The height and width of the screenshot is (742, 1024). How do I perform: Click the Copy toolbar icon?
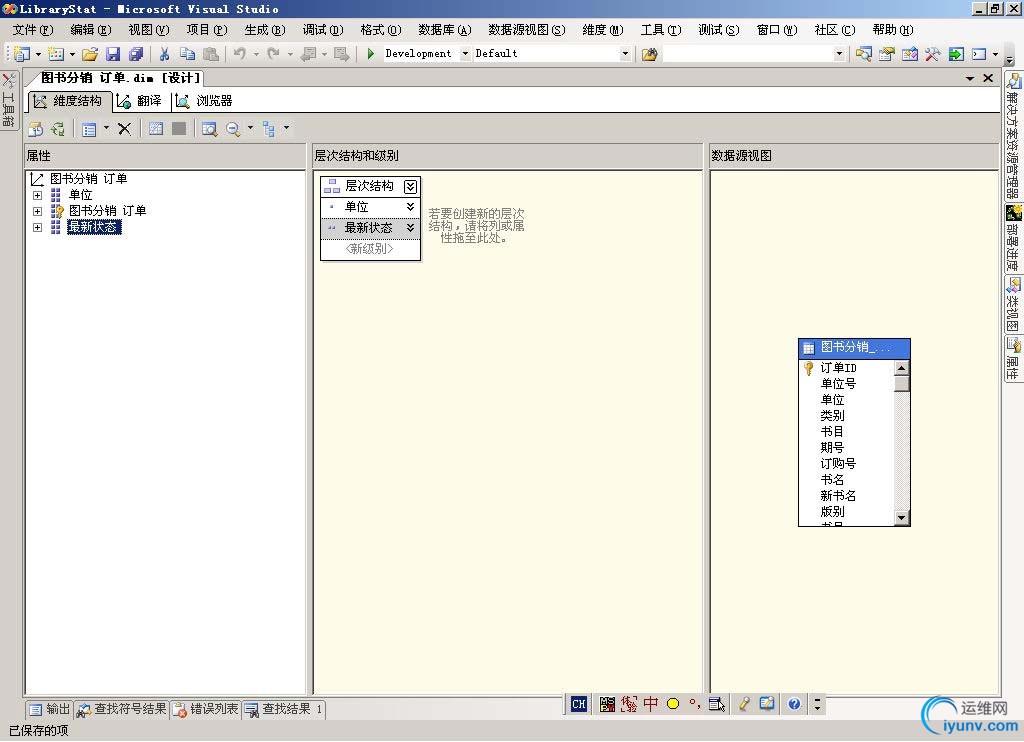pyautogui.click(x=187, y=54)
